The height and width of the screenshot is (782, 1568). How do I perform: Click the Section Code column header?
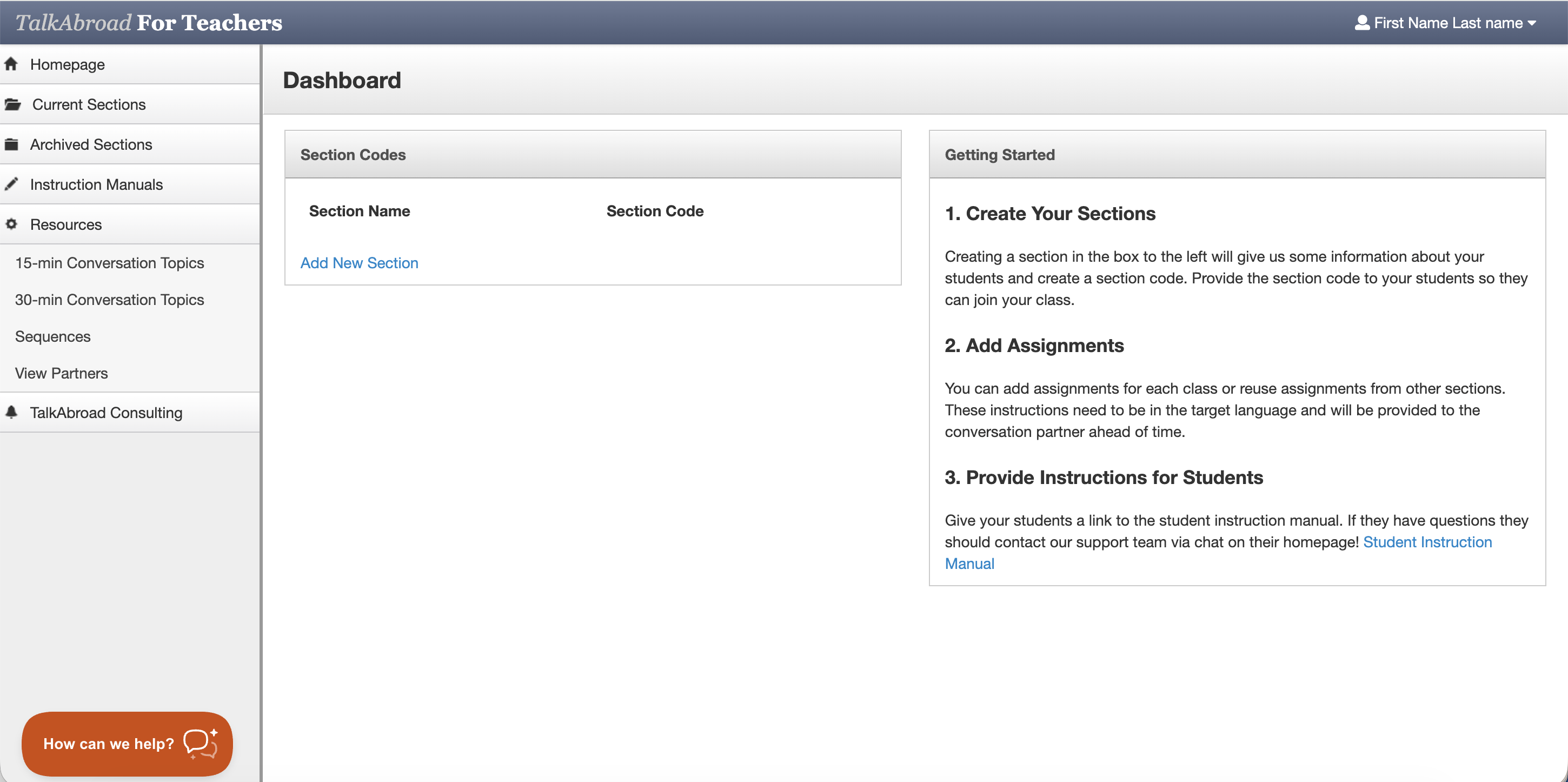pos(655,211)
